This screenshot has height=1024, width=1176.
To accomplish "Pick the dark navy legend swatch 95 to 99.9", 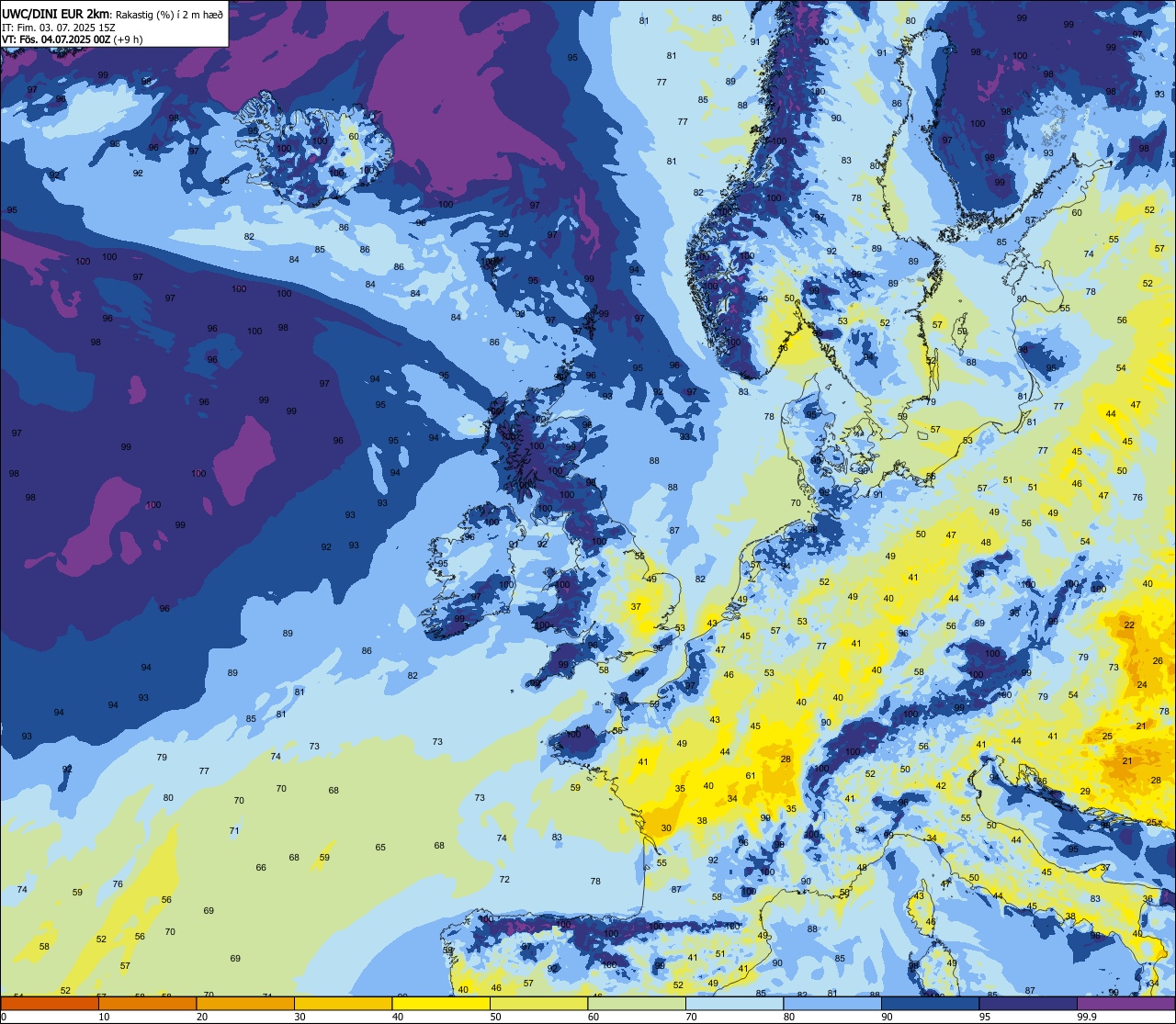I will click(x=1028, y=1003).
